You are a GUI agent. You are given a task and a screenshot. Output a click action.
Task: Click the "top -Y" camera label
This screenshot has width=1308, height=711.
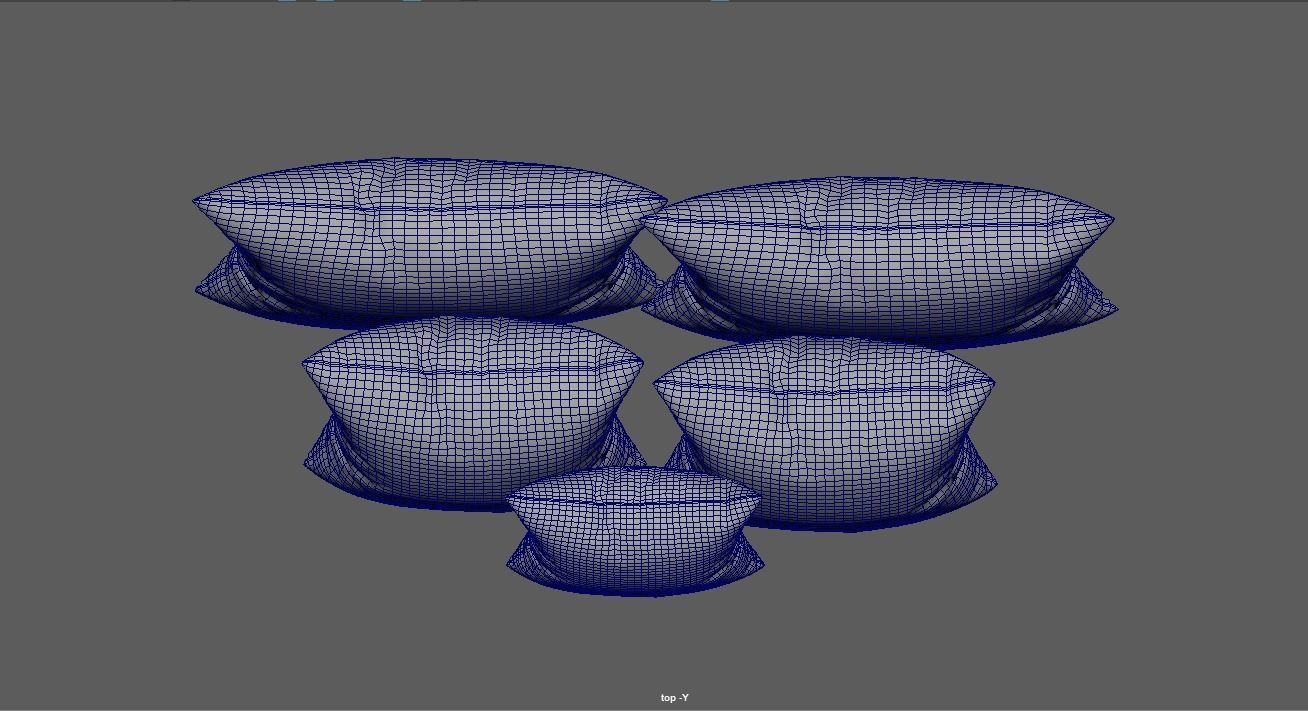click(674, 698)
